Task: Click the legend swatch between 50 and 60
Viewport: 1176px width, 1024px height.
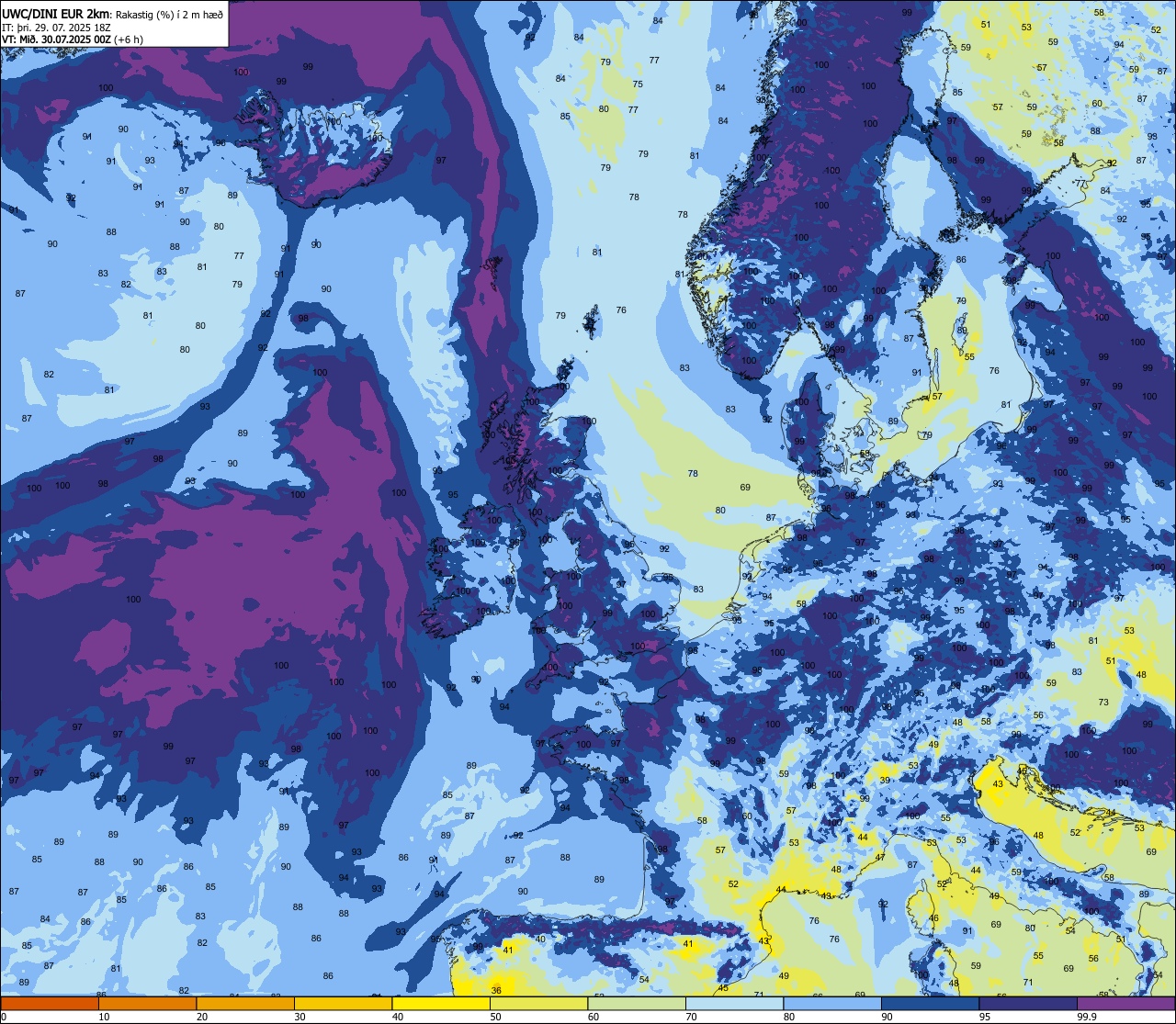Action: click(x=538, y=1004)
